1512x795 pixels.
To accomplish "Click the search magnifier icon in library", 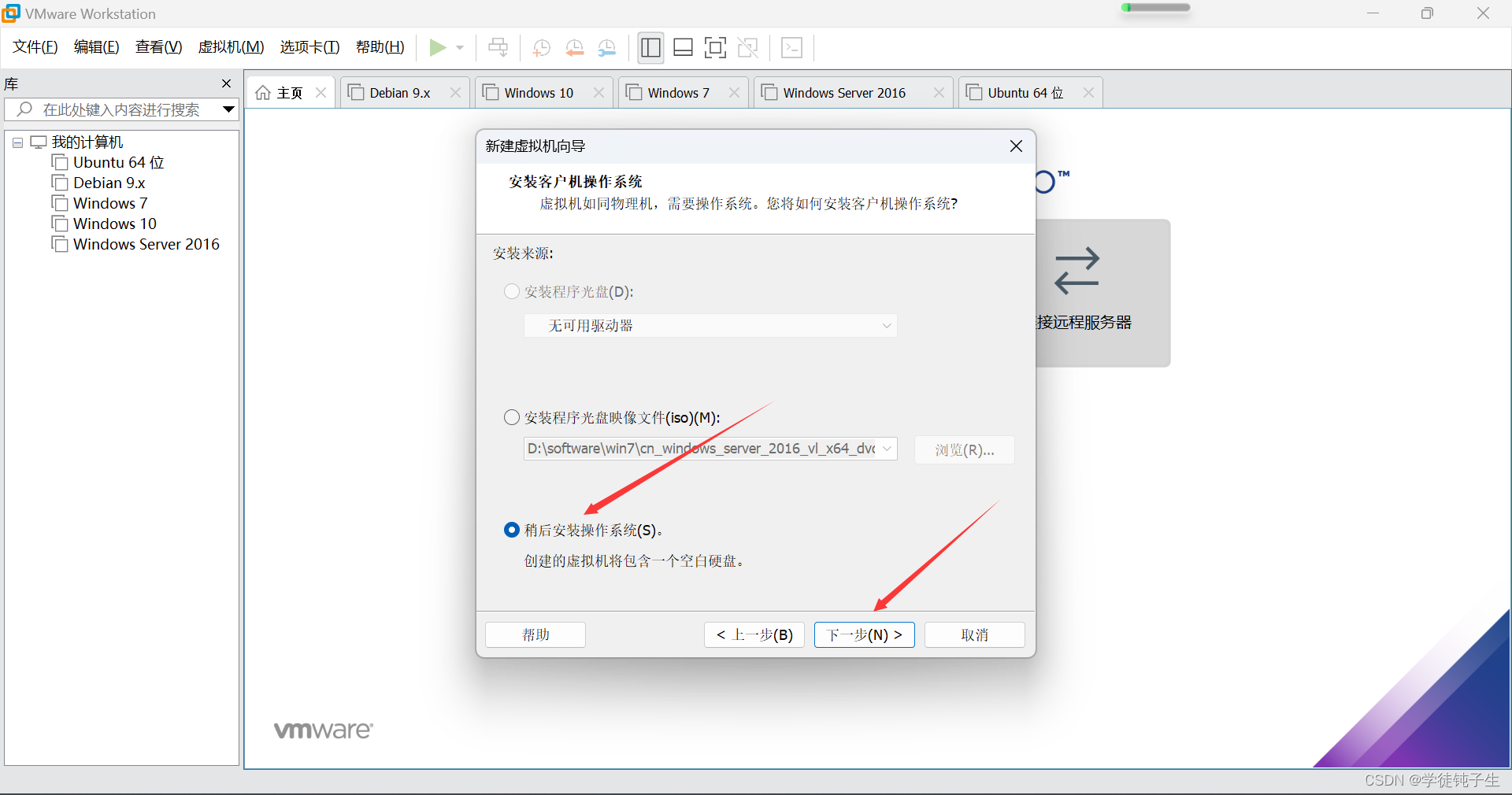I will click(24, 109).
